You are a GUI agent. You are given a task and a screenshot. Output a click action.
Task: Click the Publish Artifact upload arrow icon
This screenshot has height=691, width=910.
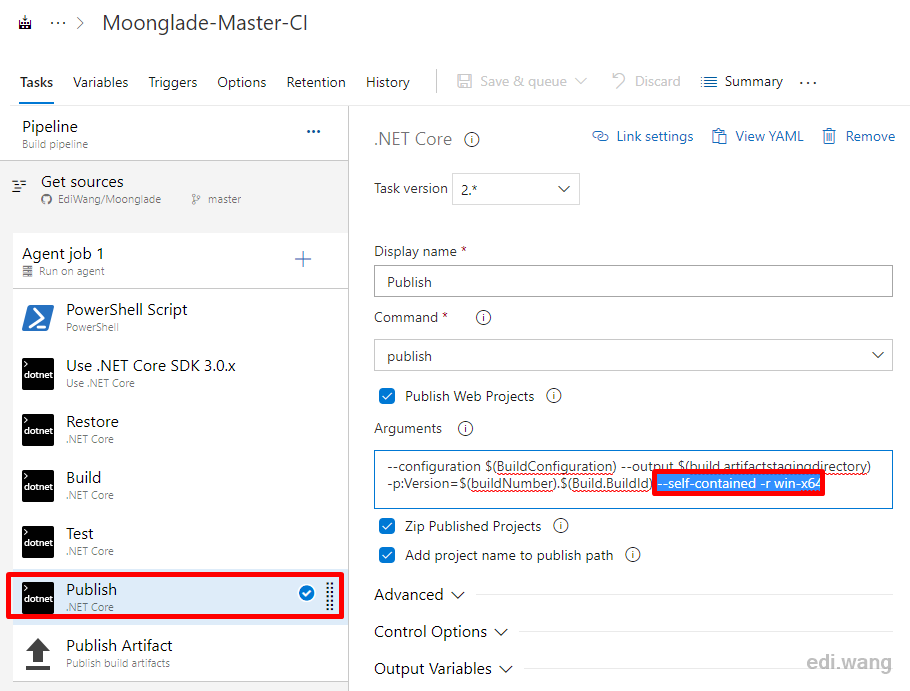38,654
